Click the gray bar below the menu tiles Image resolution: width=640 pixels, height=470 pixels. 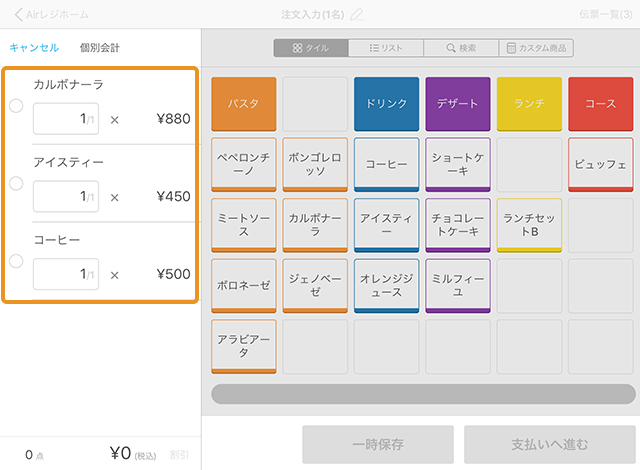click(423, 394)
